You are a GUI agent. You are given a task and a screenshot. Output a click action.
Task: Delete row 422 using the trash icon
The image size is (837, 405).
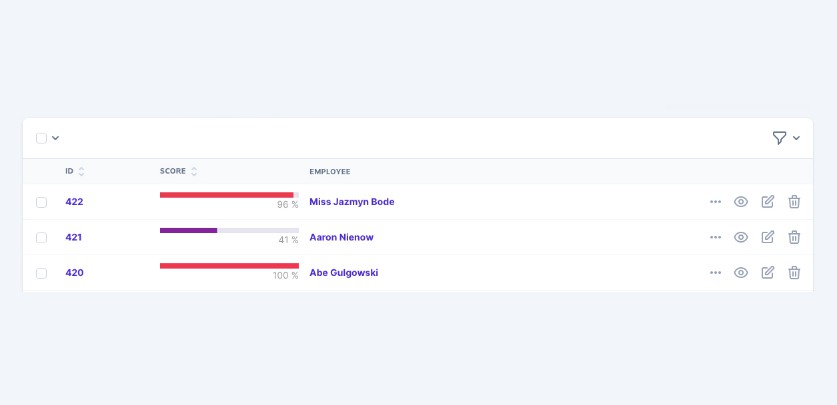(x=794, y=202)
